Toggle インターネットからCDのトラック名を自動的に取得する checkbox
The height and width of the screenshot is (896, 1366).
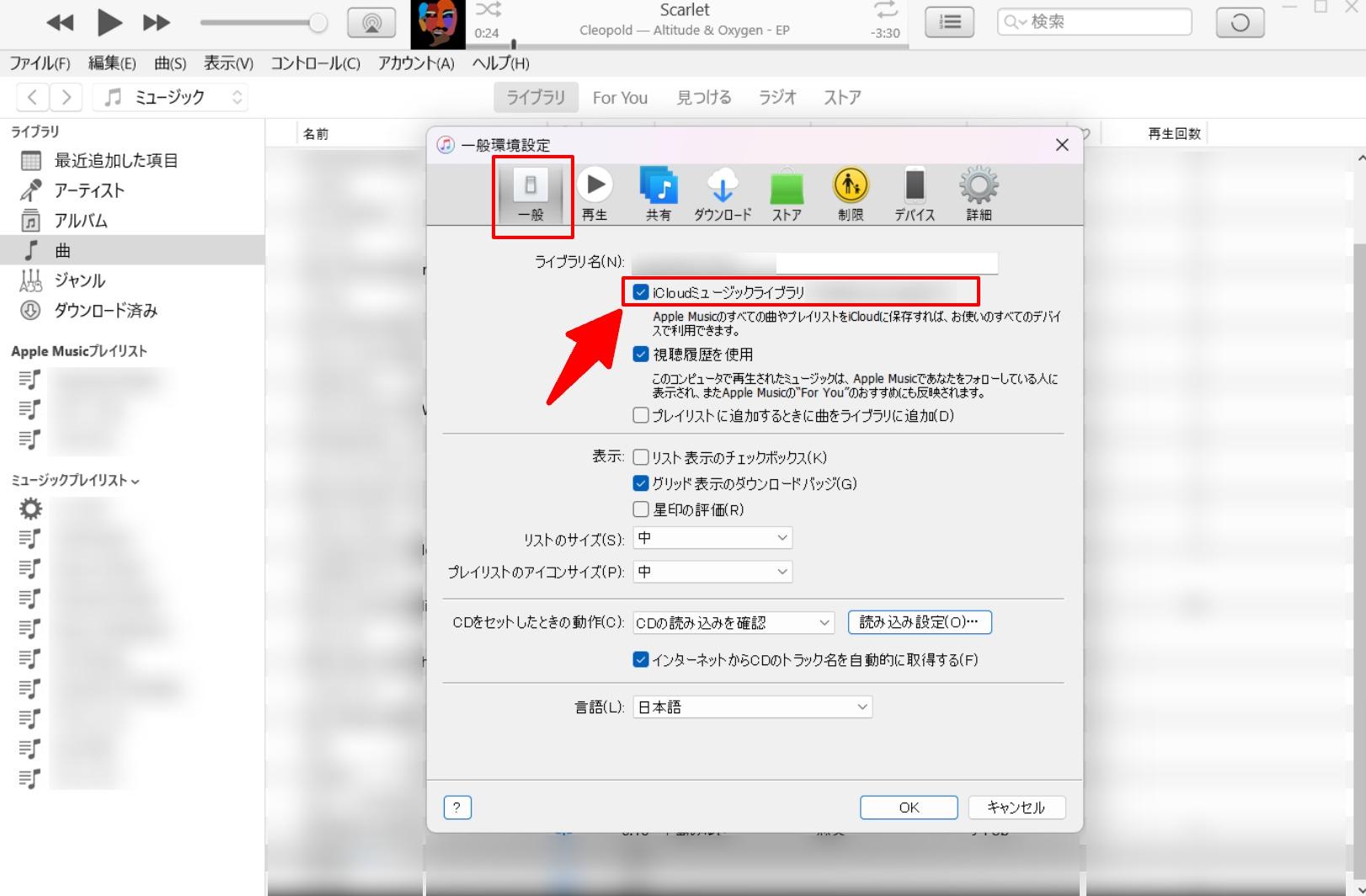pos(641,659)
